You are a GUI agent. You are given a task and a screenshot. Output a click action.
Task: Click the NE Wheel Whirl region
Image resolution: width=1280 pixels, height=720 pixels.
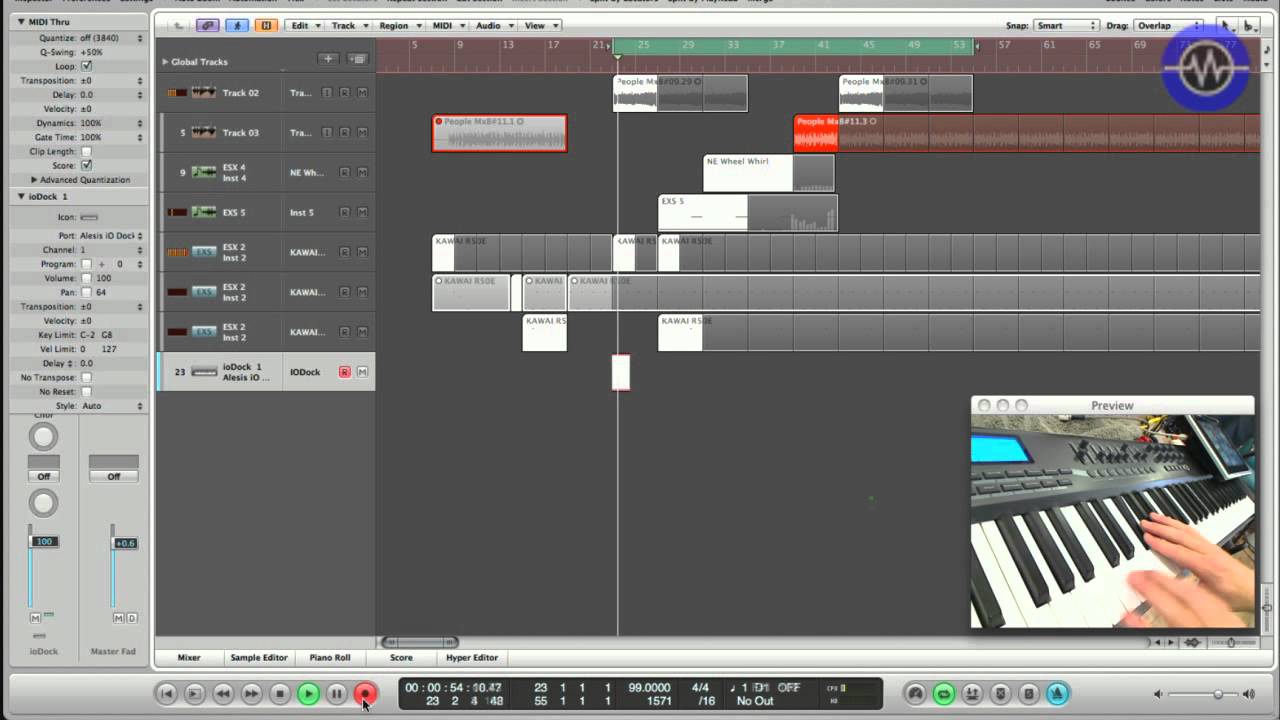(x=768, y=172)
